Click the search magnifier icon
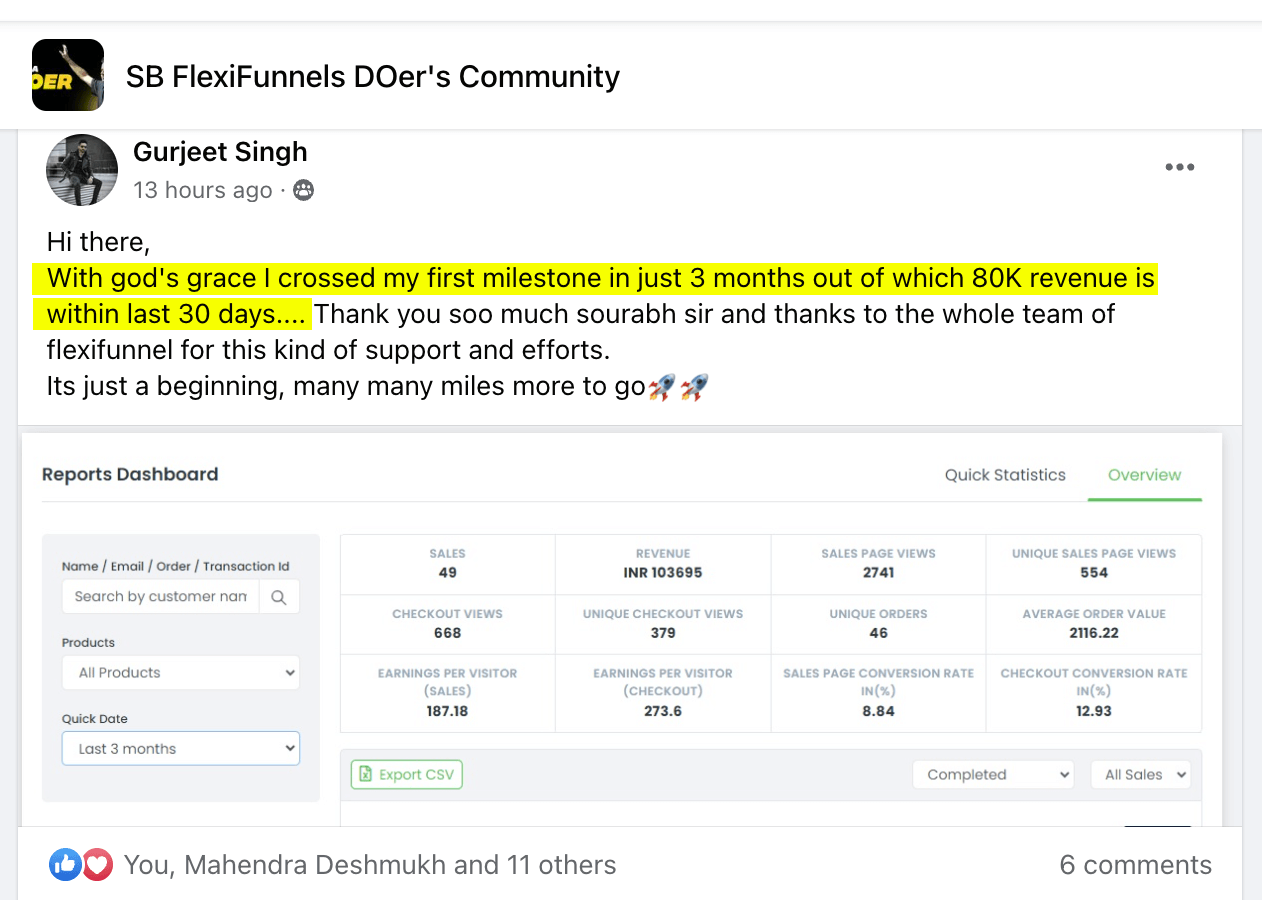This screenshot has width=1262, height=900. coord(279,597)
